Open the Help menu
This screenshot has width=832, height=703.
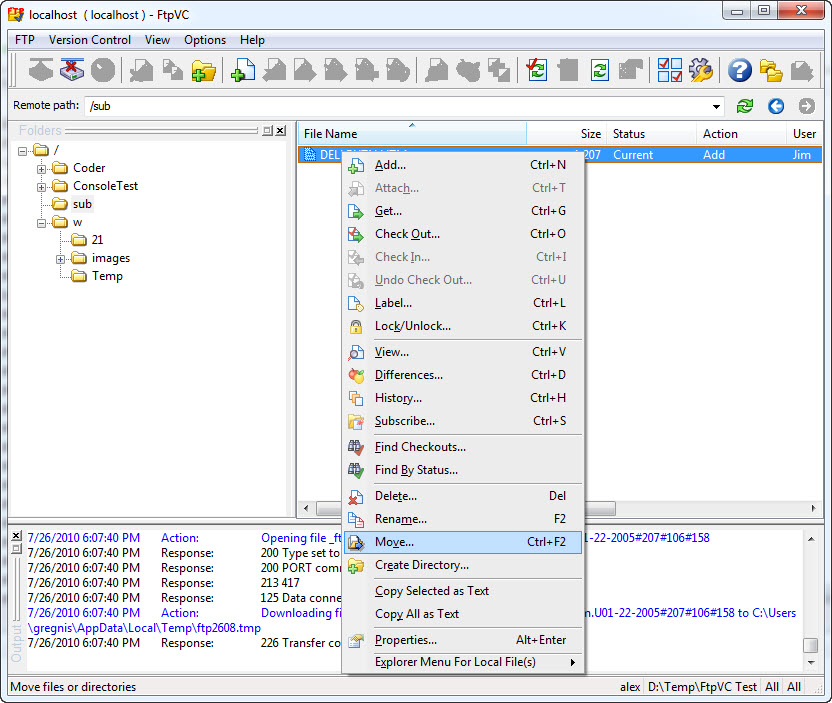pos(252,40)
